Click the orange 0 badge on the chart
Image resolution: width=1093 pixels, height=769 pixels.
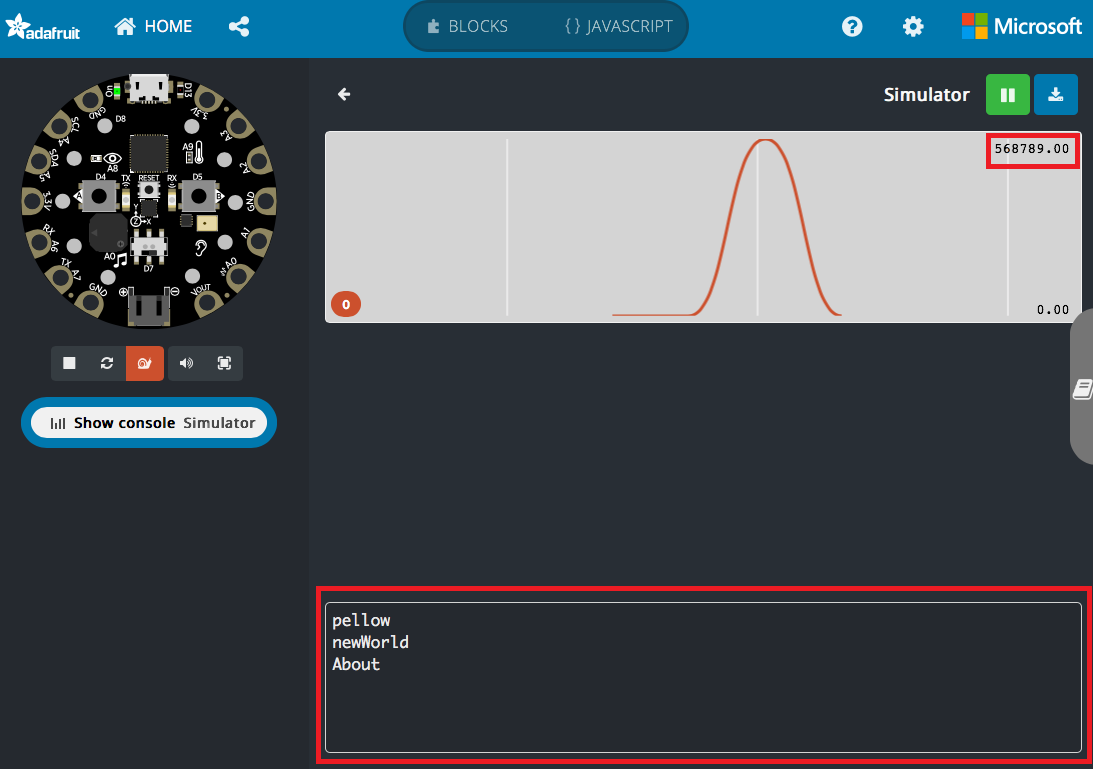[346, 303]
